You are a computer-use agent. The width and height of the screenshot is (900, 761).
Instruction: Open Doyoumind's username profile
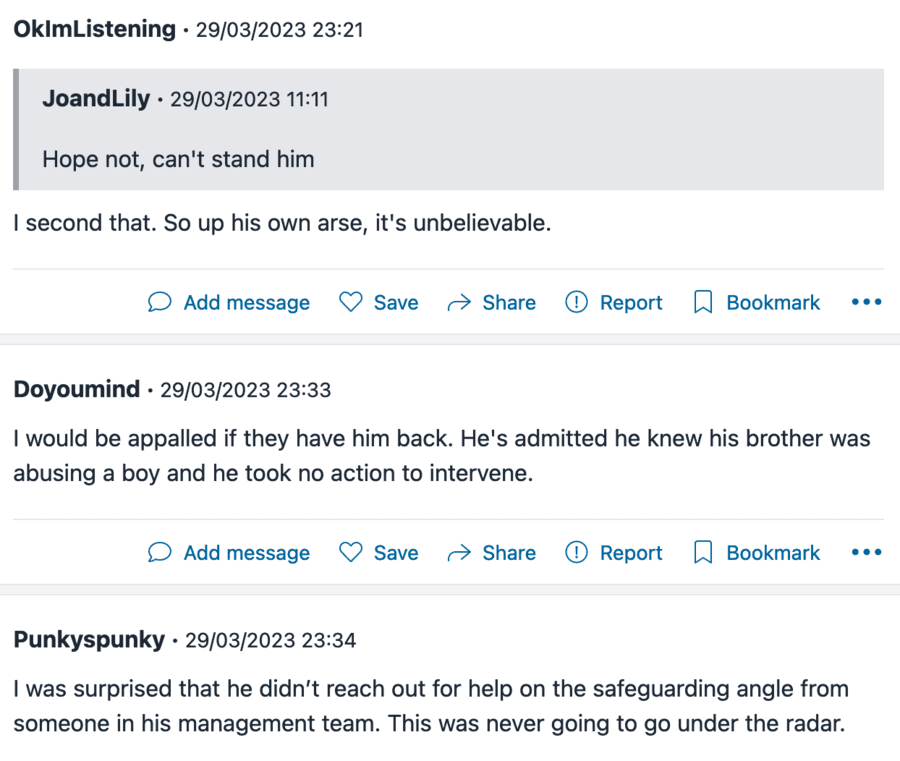click(x=77, y=389)
